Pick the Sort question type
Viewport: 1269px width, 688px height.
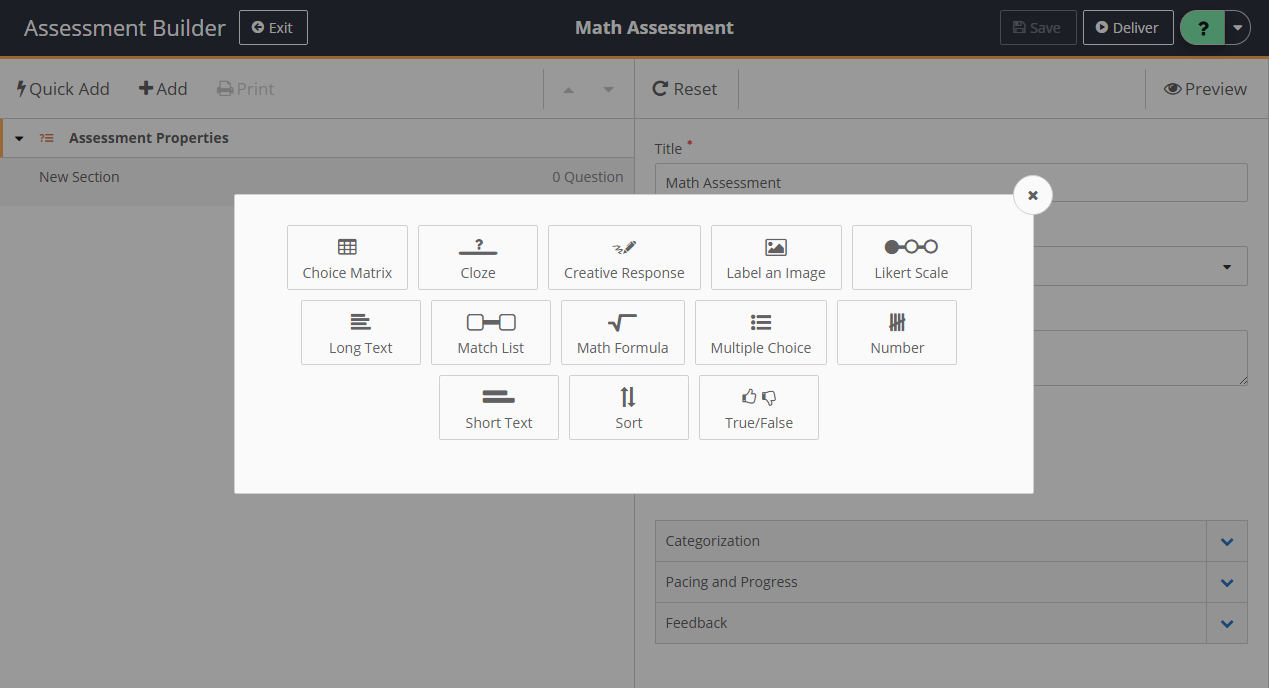coord(629,408)
